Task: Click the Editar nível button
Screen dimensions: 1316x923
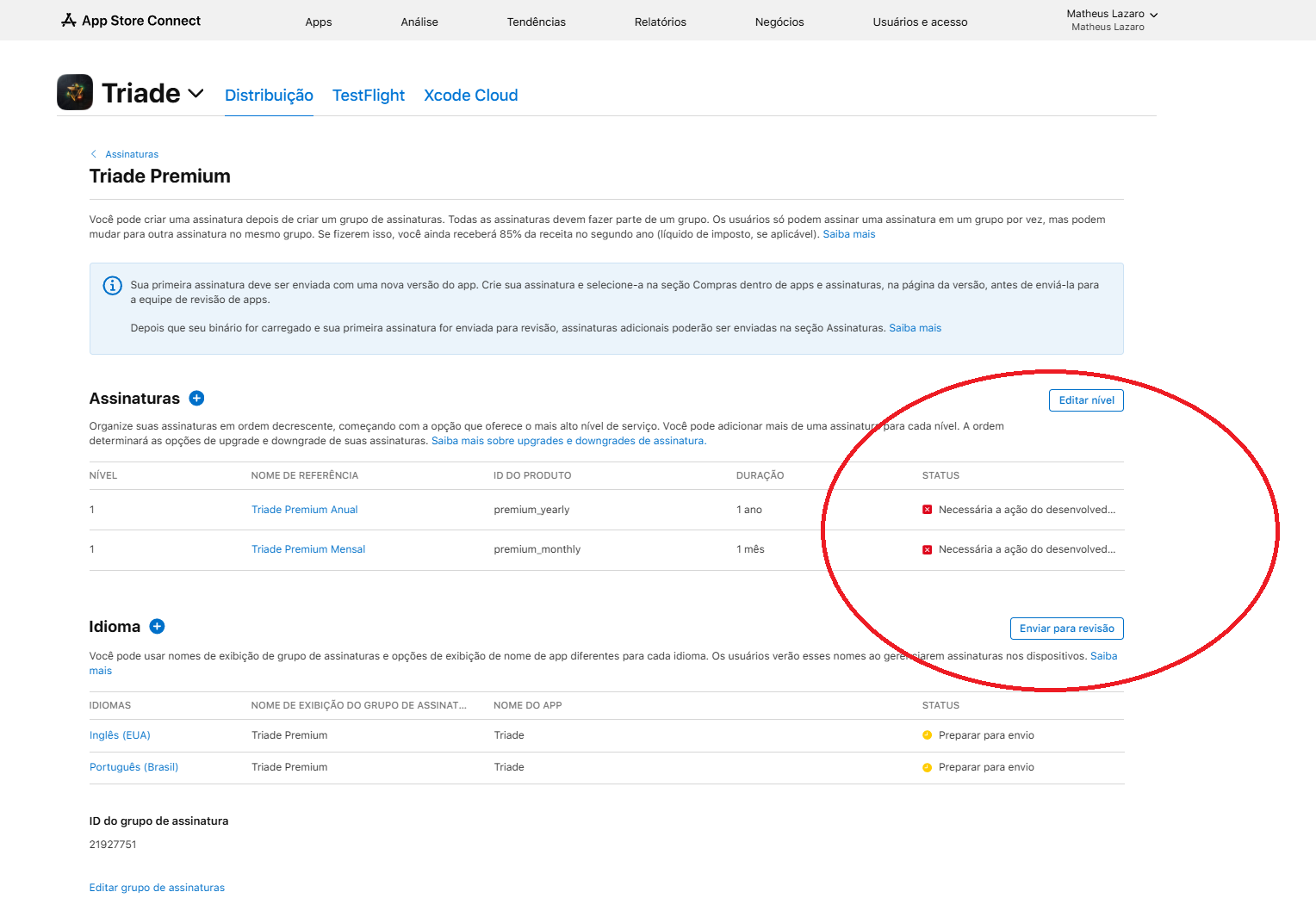Action: [1086, 400]
